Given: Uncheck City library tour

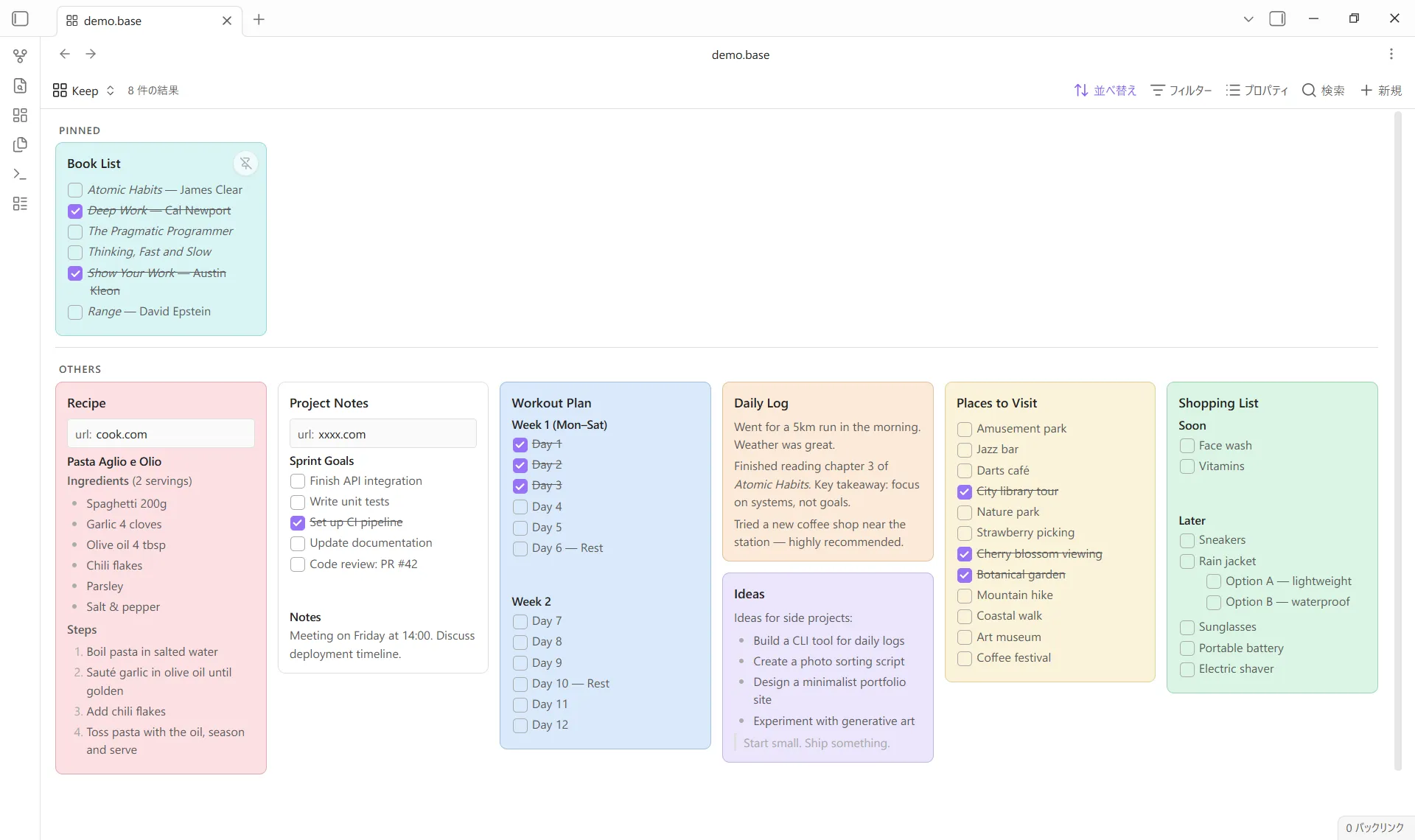Looking at the screenshot, I should [965, 492].
